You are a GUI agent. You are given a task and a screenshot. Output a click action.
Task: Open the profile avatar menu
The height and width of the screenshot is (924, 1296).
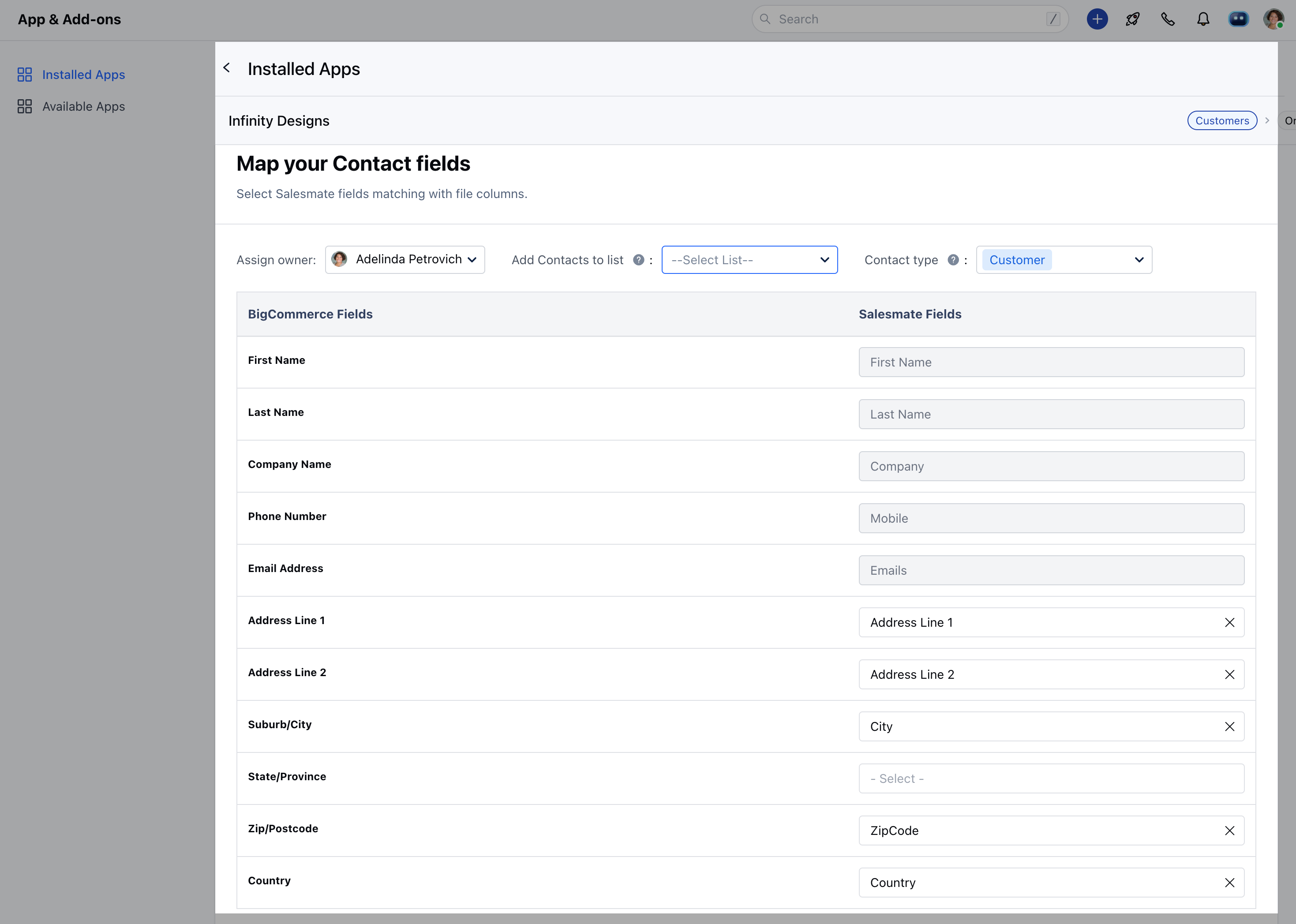coord(1274,19)
